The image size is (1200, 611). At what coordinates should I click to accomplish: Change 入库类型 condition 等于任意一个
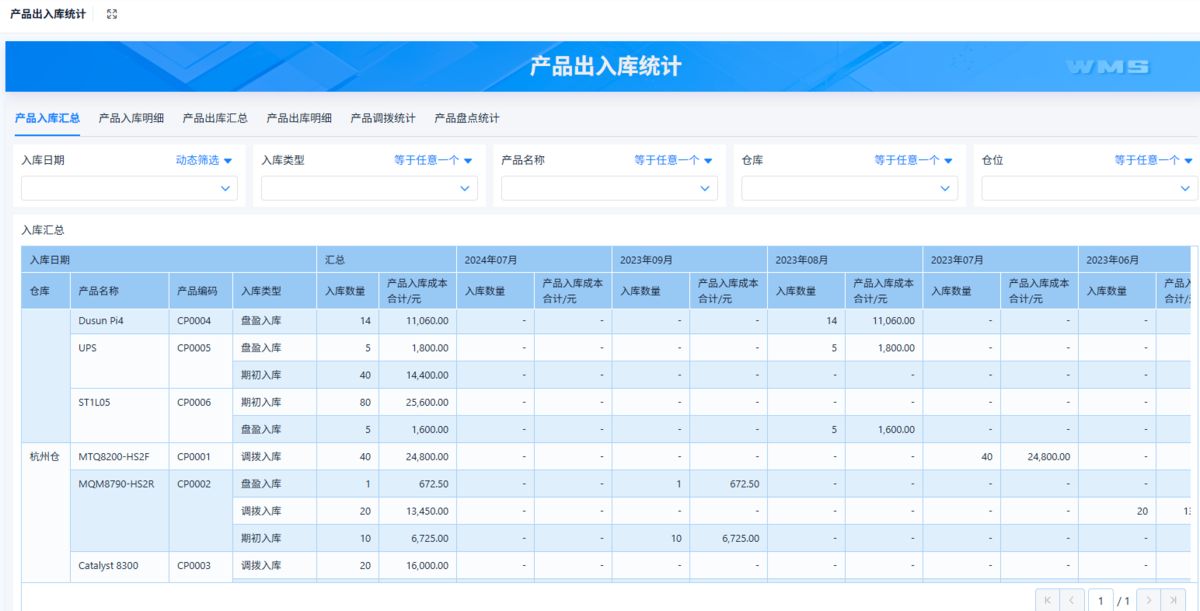click(433, 160)
